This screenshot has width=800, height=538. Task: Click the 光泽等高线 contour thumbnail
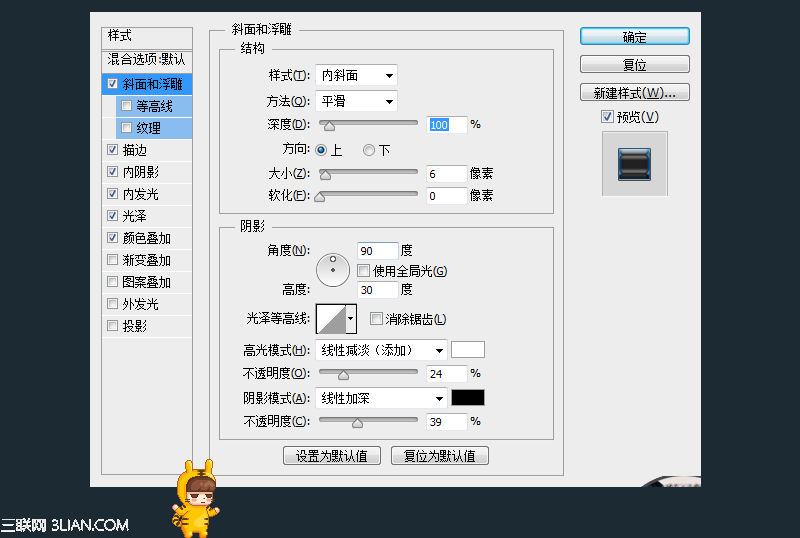331,319
